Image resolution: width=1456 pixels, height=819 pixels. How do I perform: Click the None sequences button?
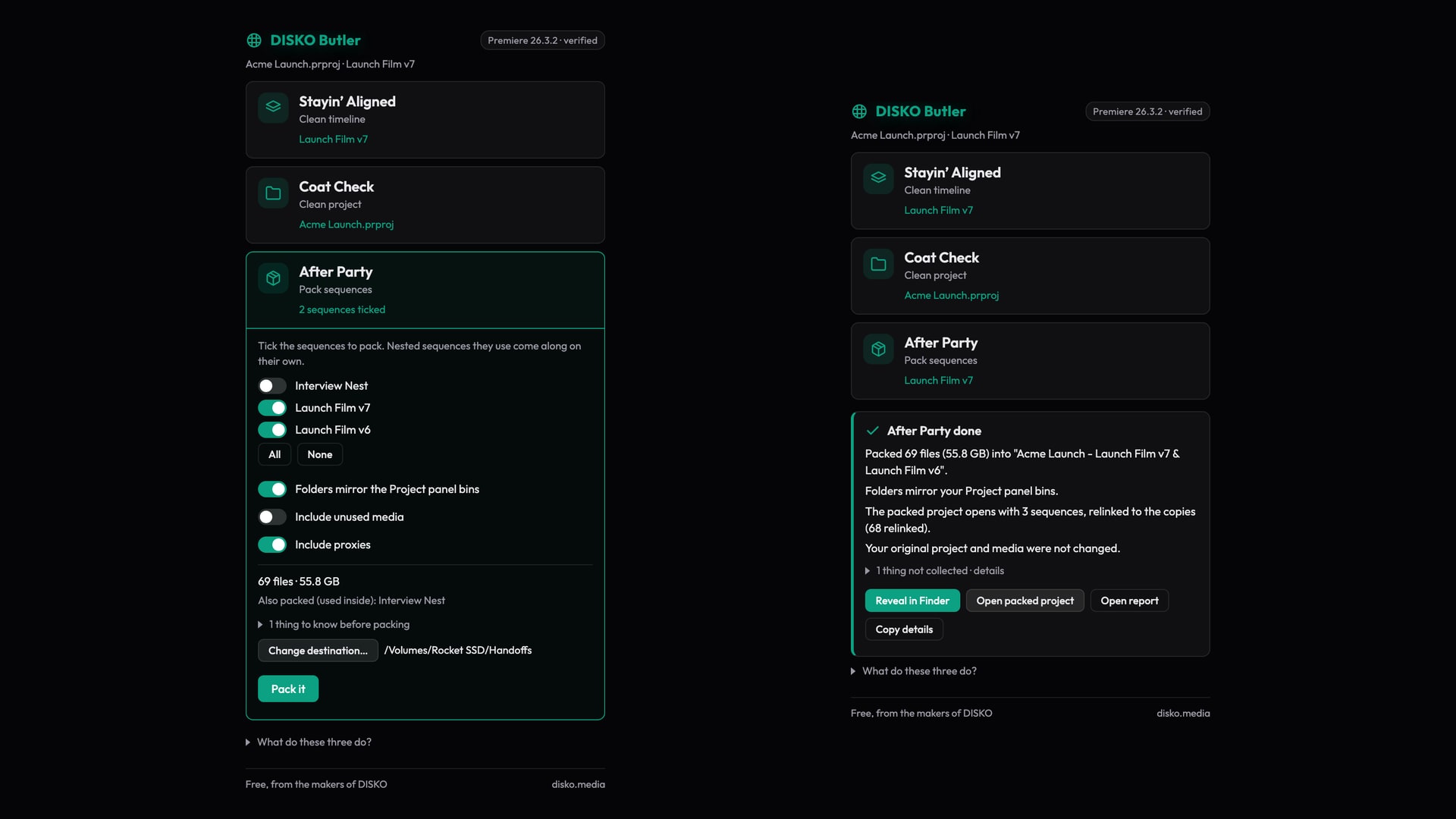(320, 455)
